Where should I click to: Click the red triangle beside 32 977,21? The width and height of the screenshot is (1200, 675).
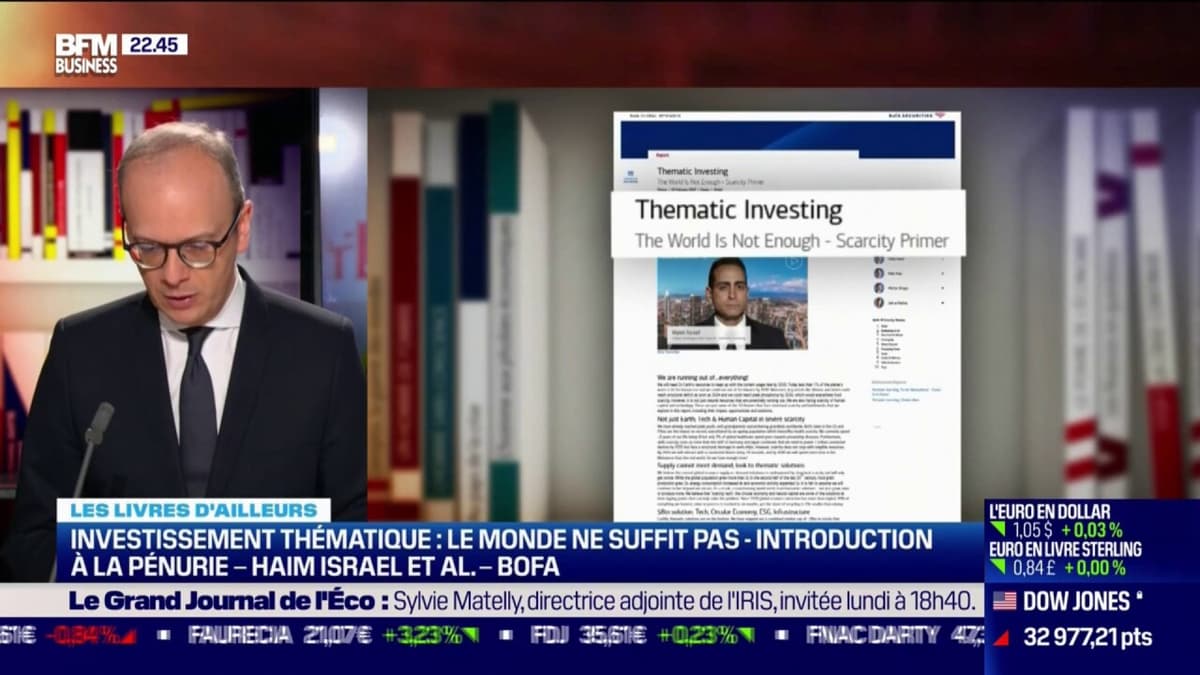click(x=1001, y=638)
